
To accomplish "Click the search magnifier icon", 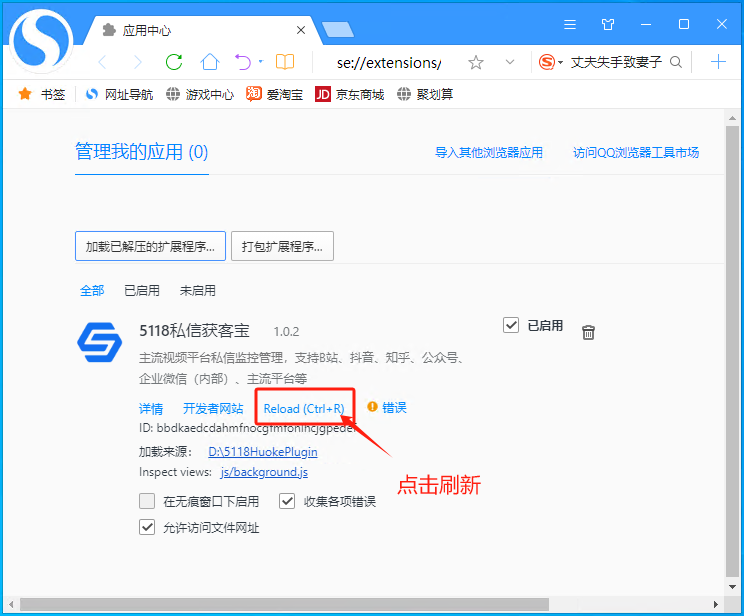I will point(676,62).
